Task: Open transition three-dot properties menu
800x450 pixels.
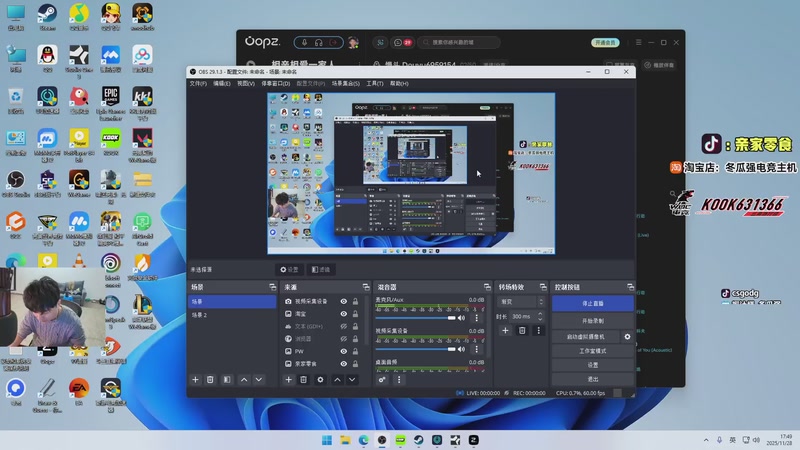Action: pos(538,331)
